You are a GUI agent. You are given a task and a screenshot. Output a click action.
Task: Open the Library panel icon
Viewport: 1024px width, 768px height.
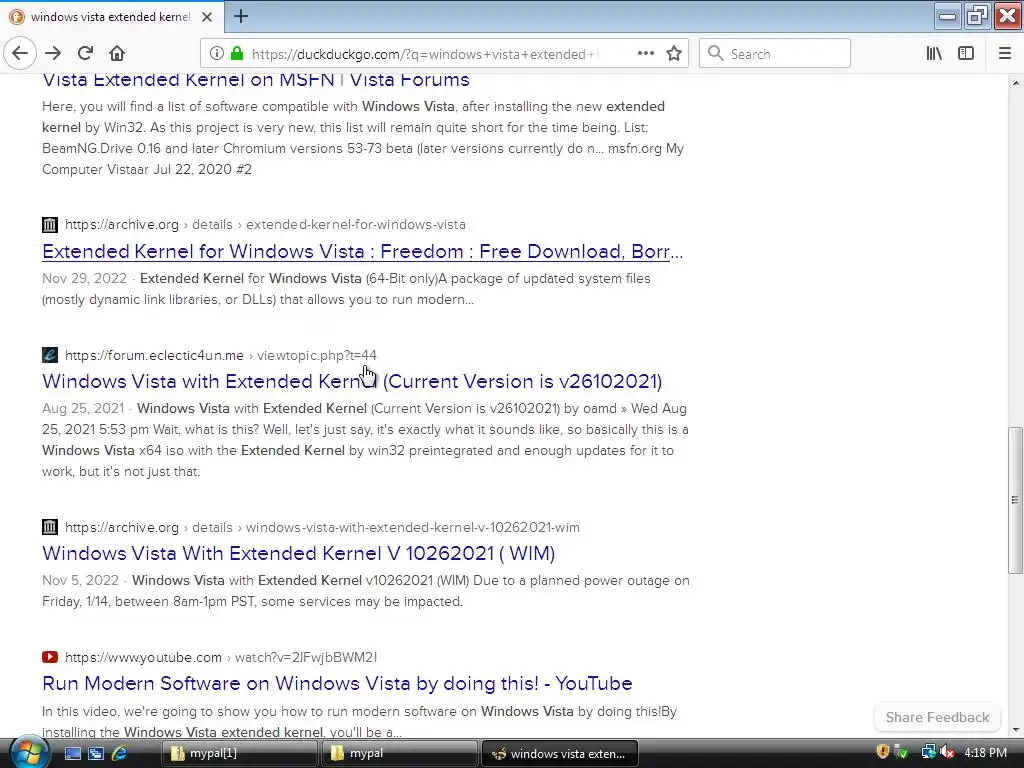coord(934,54)
